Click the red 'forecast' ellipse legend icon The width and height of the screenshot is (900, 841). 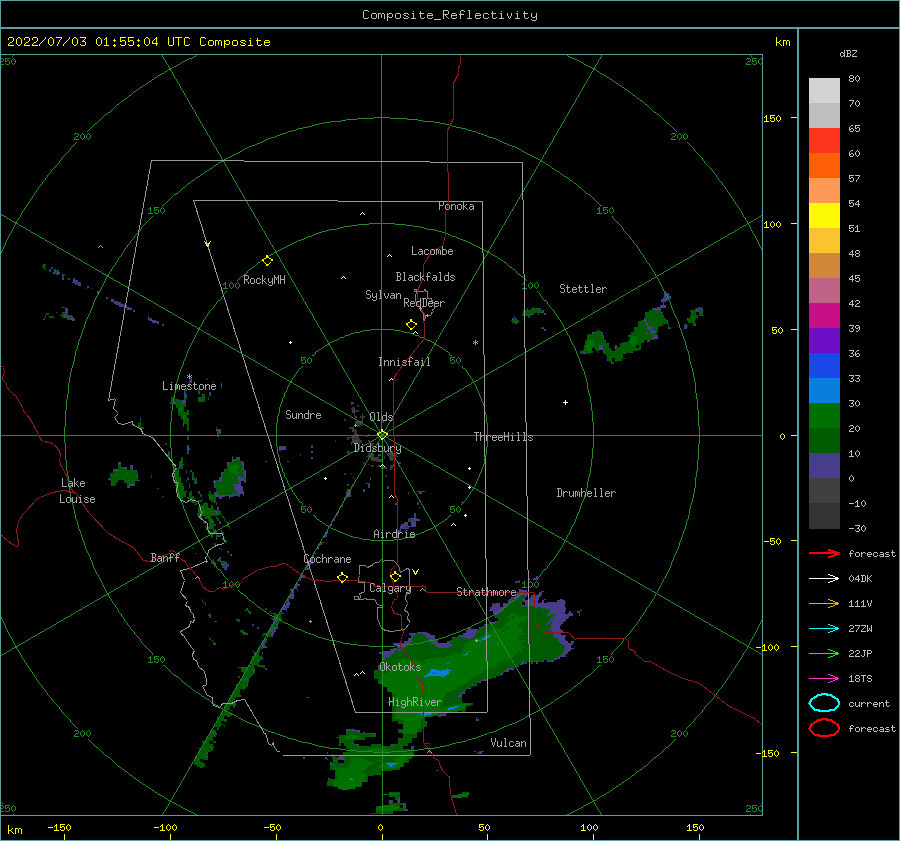824,728
